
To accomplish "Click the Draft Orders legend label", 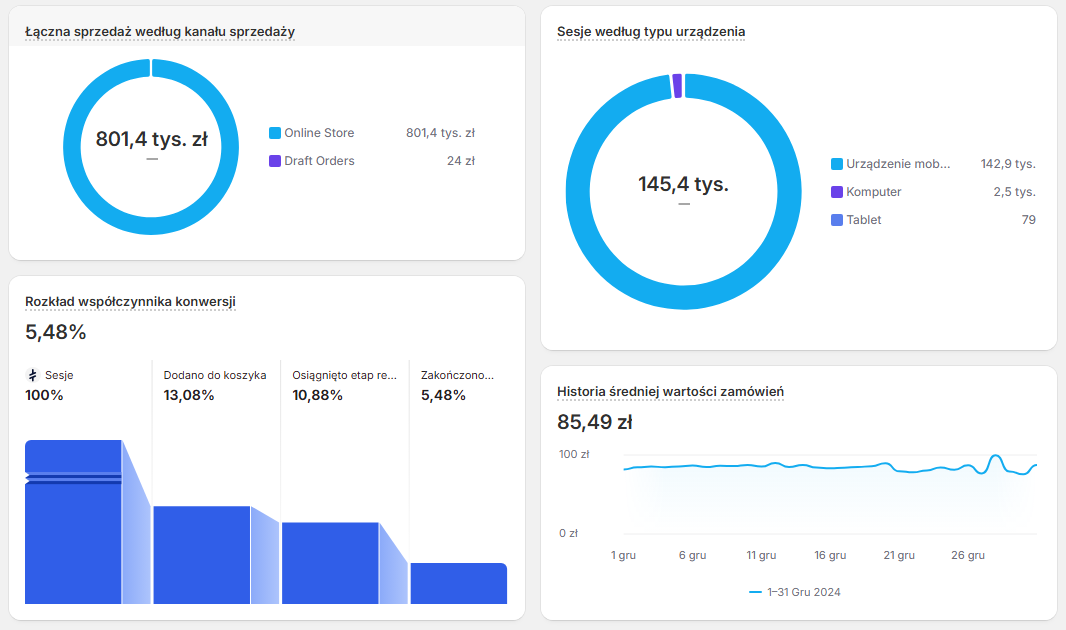I will pos(319,161).
